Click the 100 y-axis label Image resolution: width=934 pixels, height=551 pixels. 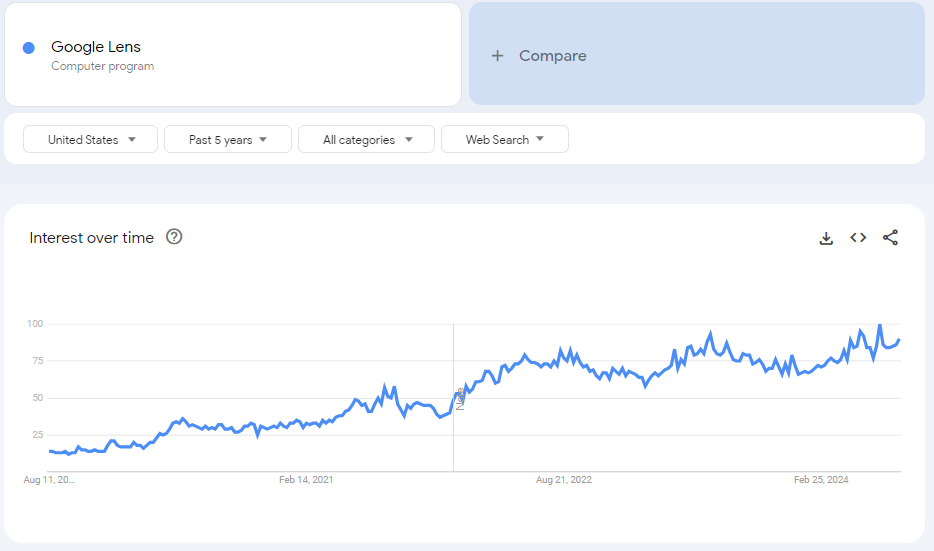click(35, 323)
